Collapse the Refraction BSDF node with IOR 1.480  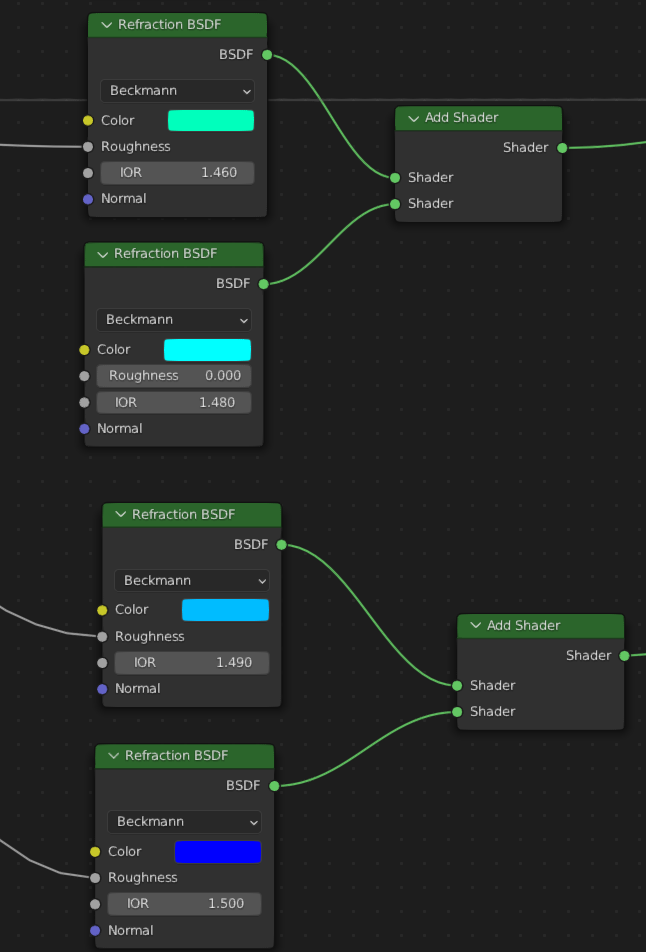(103, 254)
